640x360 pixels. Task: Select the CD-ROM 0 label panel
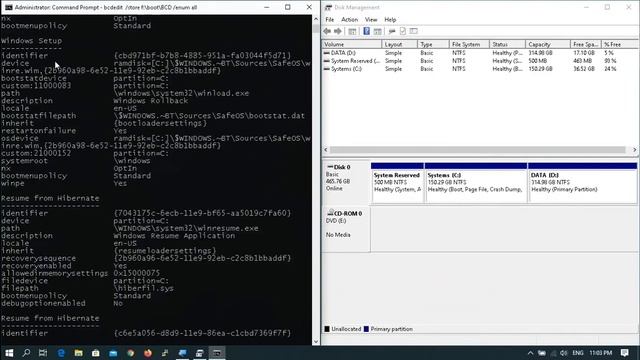click(346, 229)
